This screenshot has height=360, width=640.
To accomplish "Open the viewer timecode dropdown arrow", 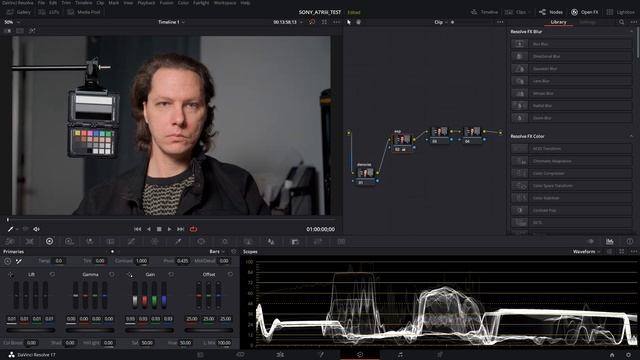I will pyautogui.click(x=301, y=22).
